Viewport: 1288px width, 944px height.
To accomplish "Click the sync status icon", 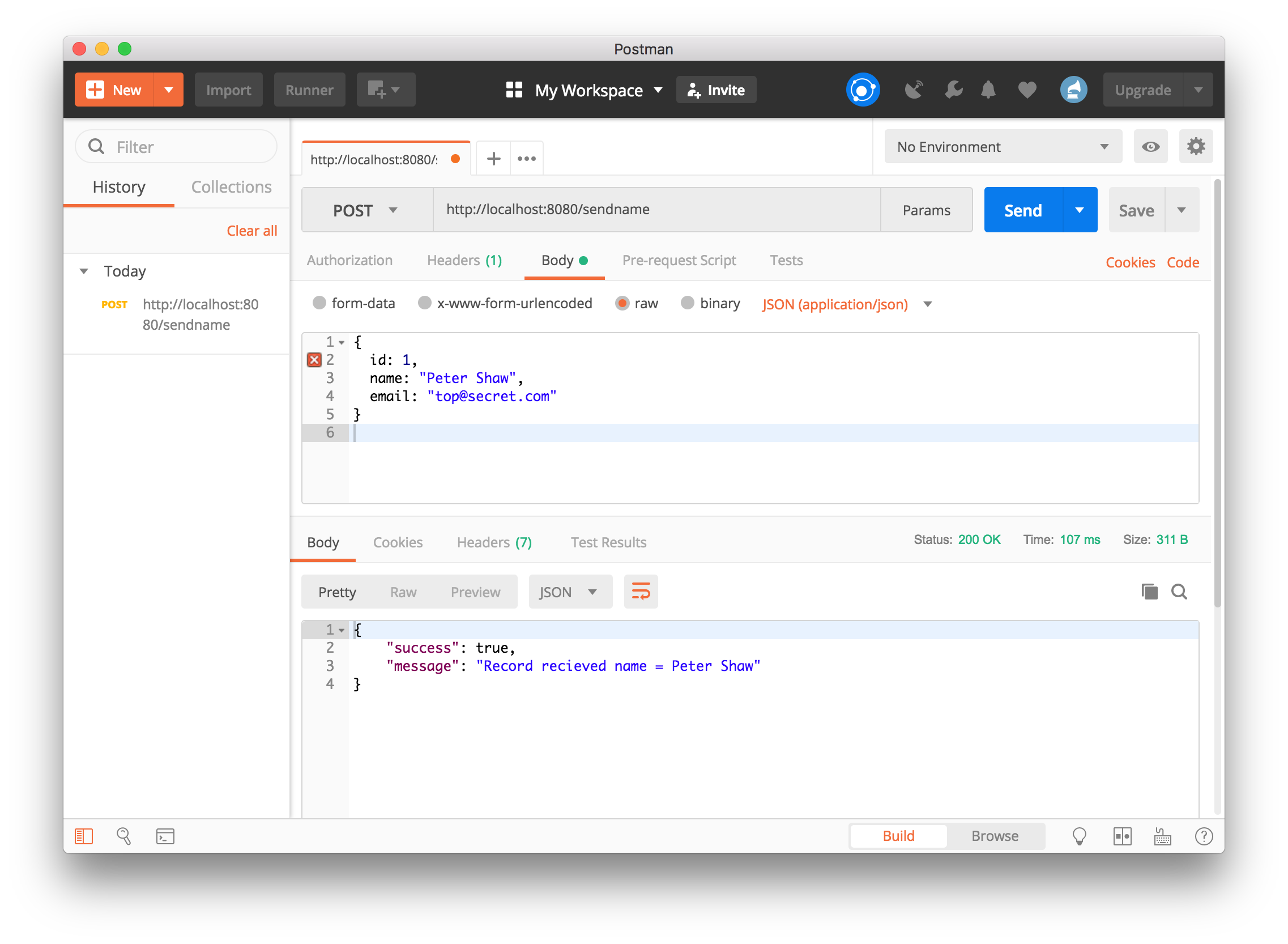I will point(862,90).
